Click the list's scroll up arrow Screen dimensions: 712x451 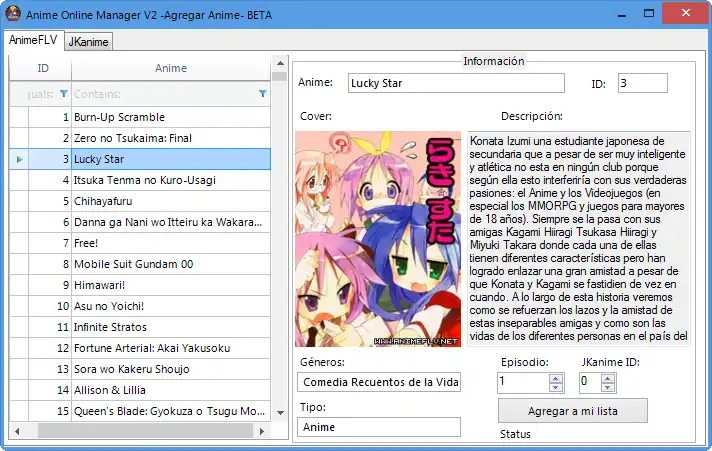tap(280, 63)
